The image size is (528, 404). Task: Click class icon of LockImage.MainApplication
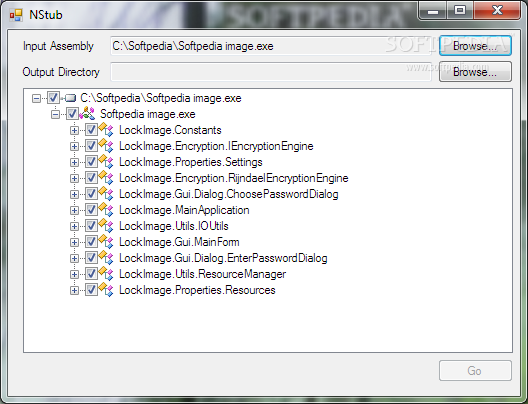click(x=106, y=210)
